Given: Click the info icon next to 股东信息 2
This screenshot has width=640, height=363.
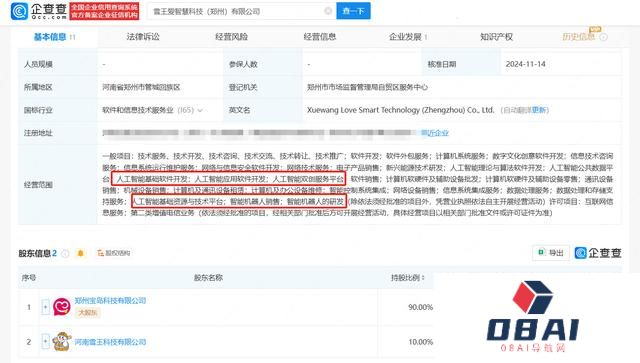Looking at the screenshot, I should coord(65,254).
